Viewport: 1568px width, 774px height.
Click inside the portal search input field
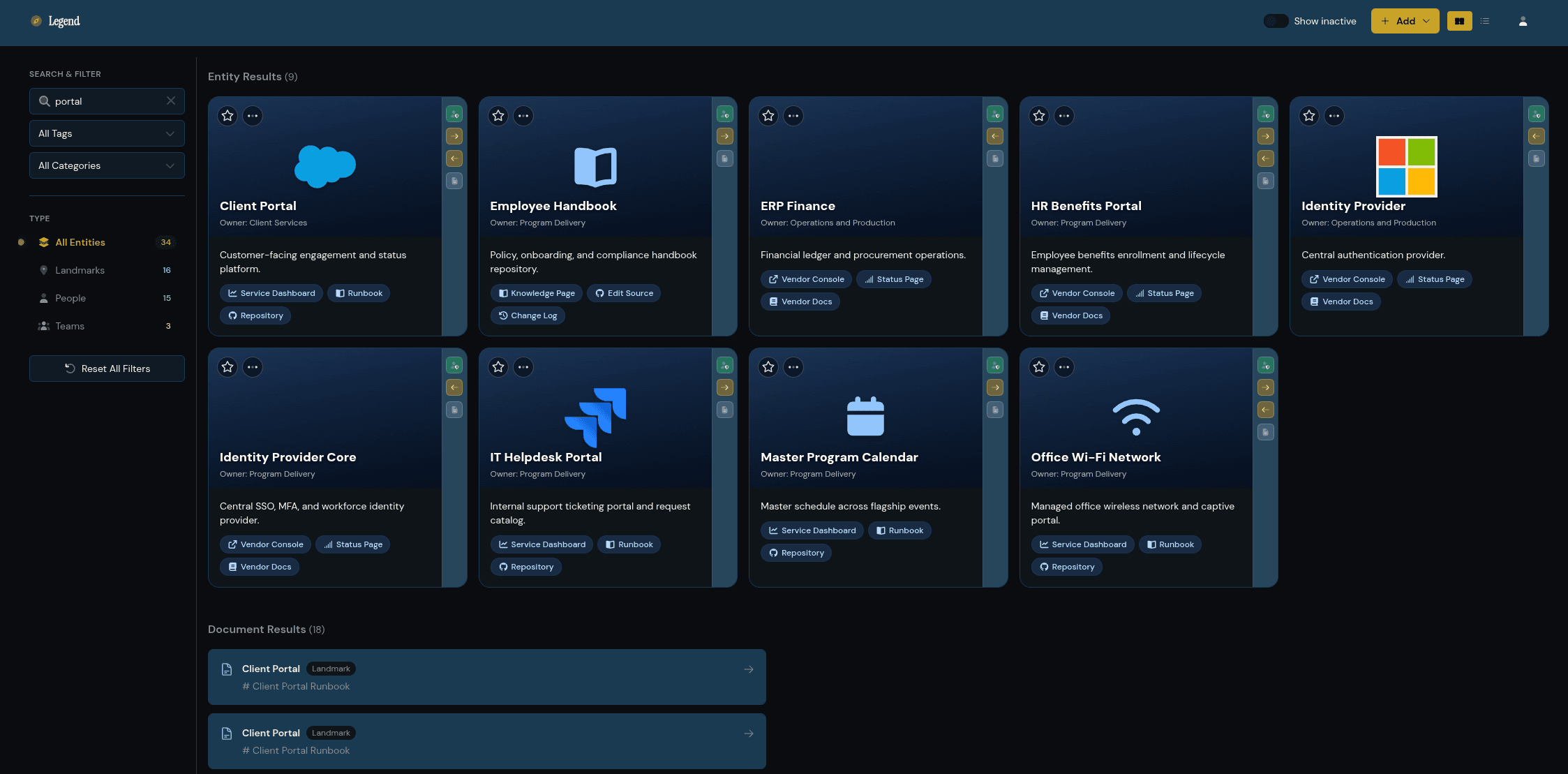107,101
